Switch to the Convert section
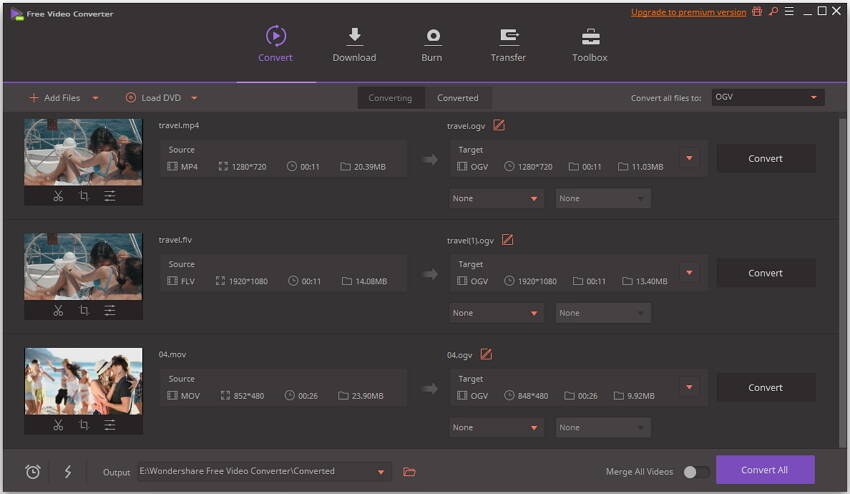850x494 pixels. coord(275,44)
